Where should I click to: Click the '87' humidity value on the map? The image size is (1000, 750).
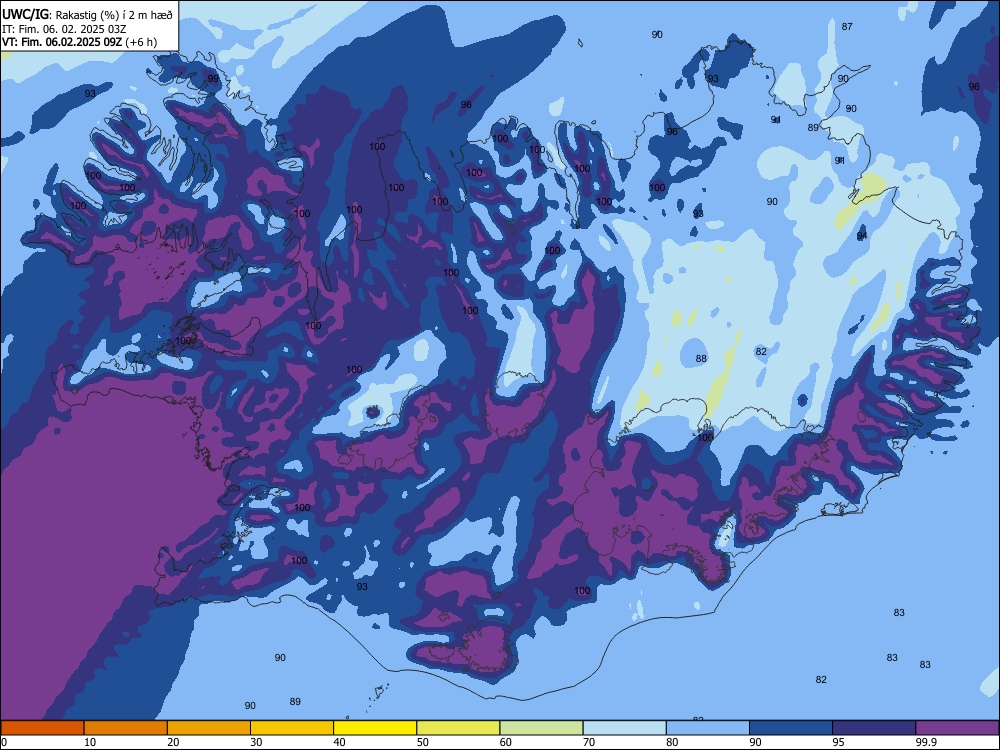point(847,27)
